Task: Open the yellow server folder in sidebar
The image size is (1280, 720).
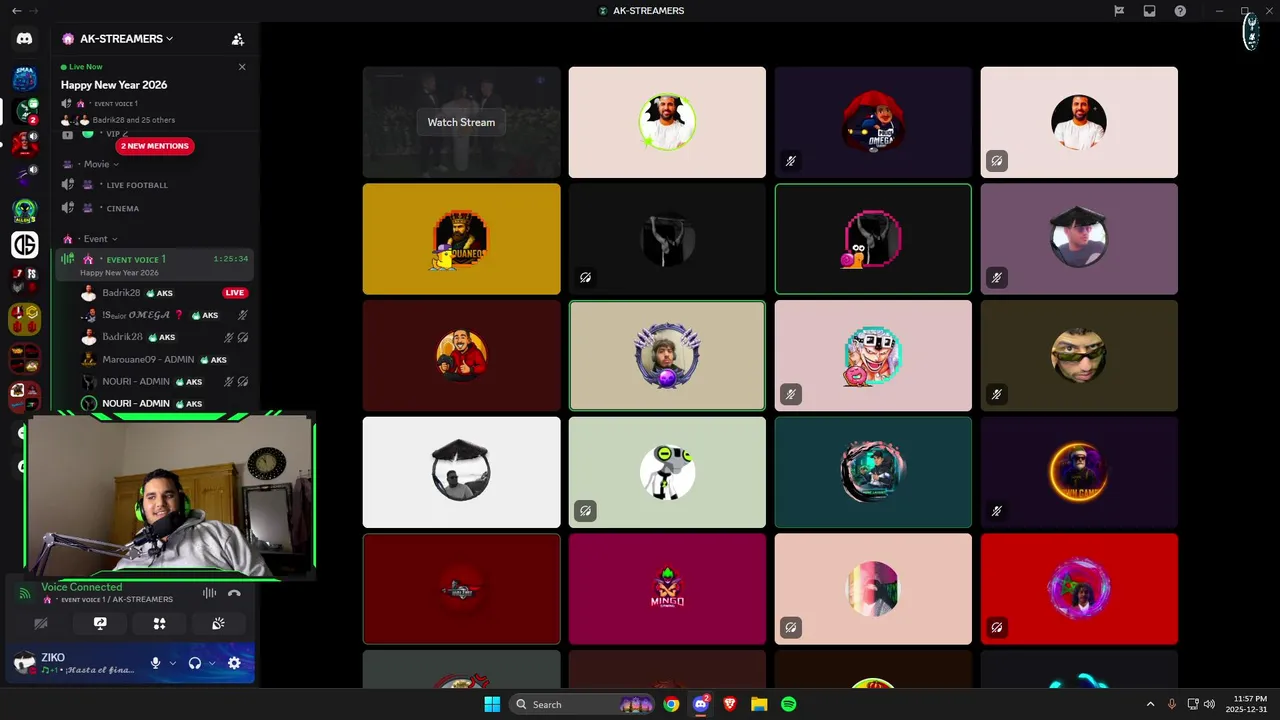Action: pyautogui.click(x=25, y=319)
